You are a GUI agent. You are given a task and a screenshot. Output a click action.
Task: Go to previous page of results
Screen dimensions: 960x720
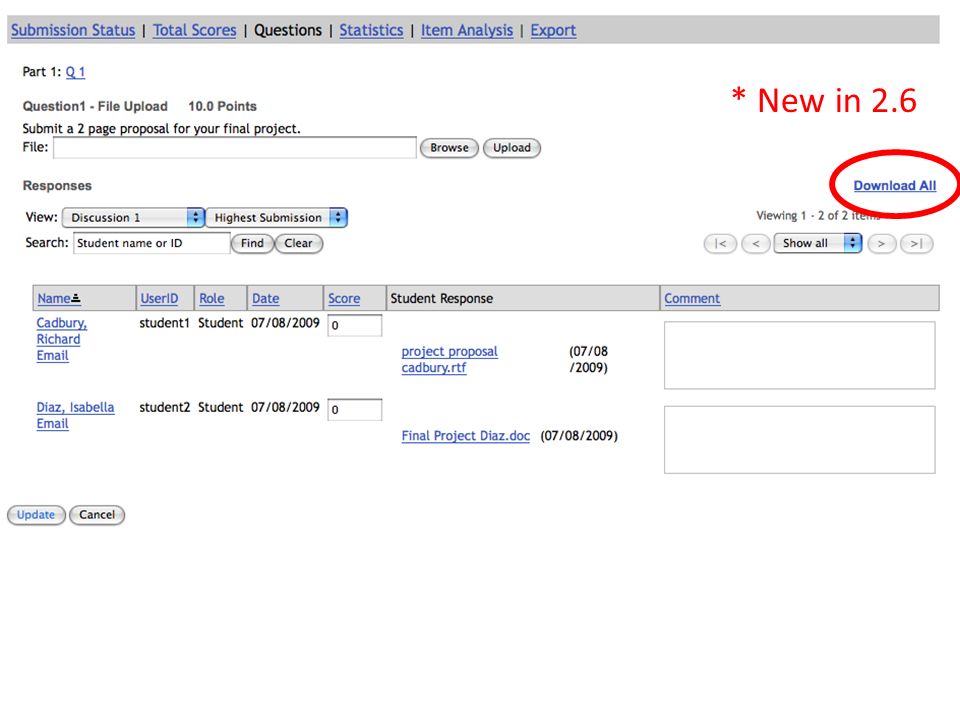(x=756, y=243)
